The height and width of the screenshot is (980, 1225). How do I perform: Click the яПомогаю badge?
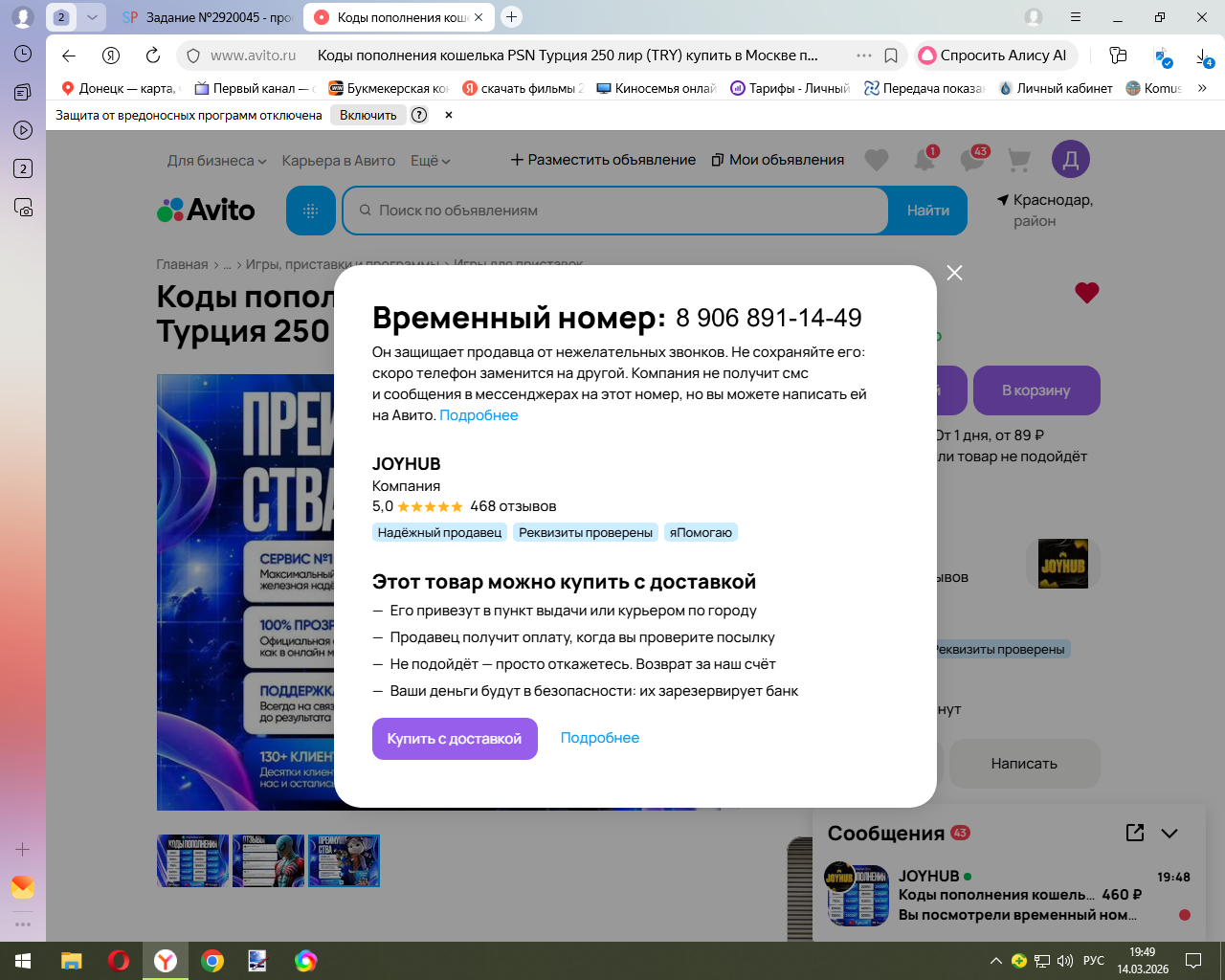pyautogui.click(x=701, y=532)
